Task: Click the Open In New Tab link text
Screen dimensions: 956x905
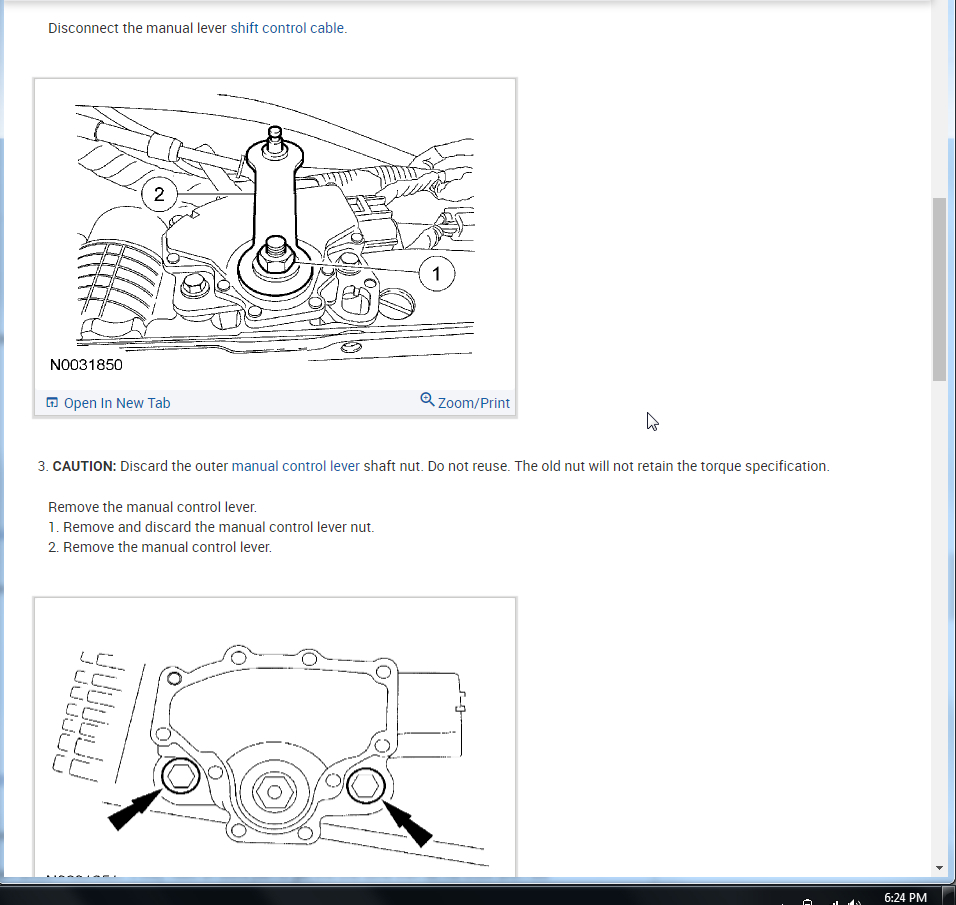Action: (117, 403)
